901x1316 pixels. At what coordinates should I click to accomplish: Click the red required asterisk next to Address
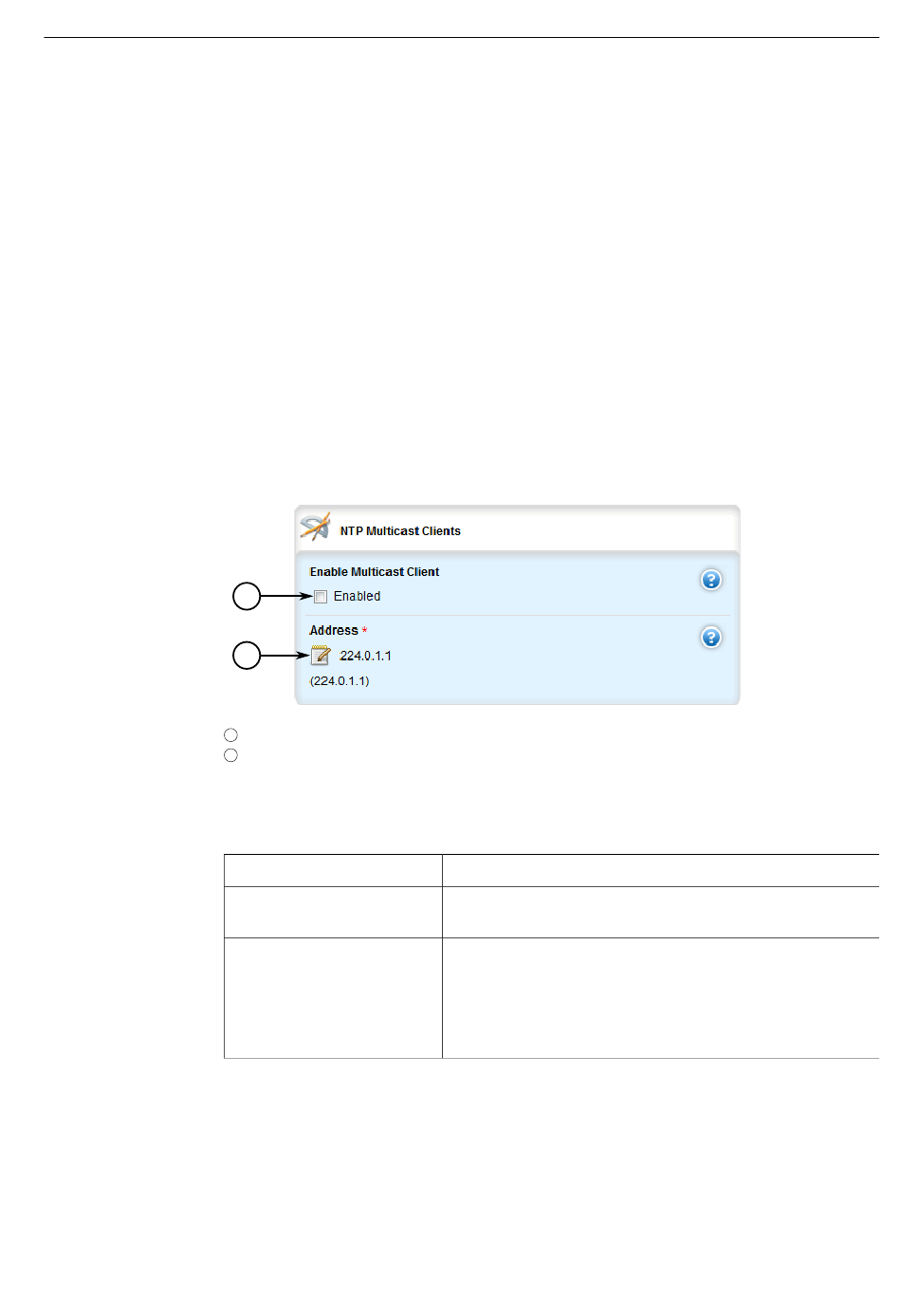click(x=364, y=631)
